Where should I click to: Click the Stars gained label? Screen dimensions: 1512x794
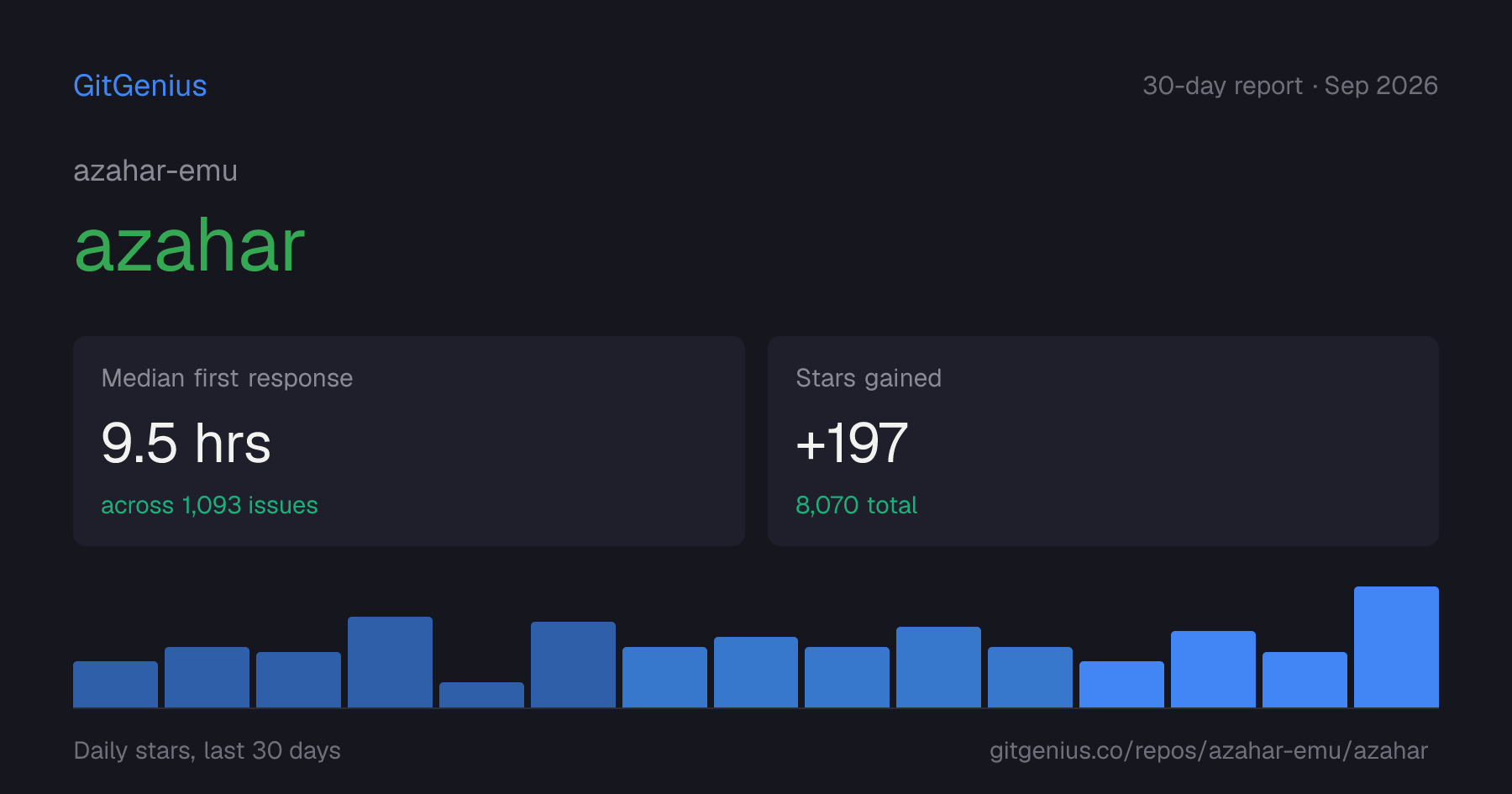[x=869, y=378]
